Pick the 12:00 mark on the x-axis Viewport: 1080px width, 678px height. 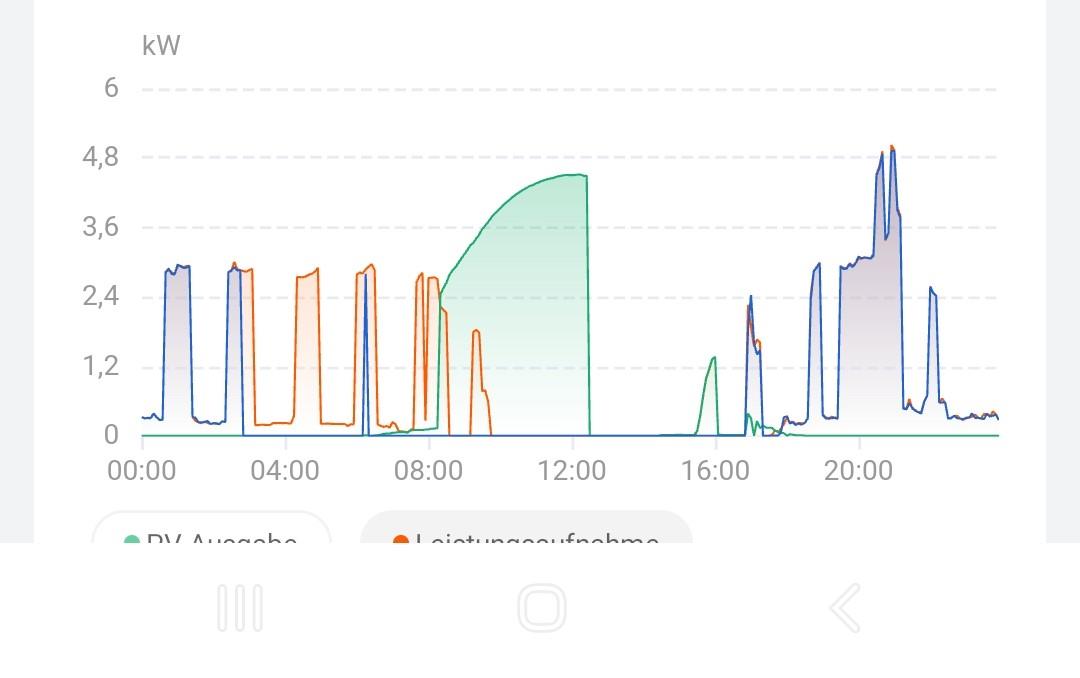(x=572, y=470)
